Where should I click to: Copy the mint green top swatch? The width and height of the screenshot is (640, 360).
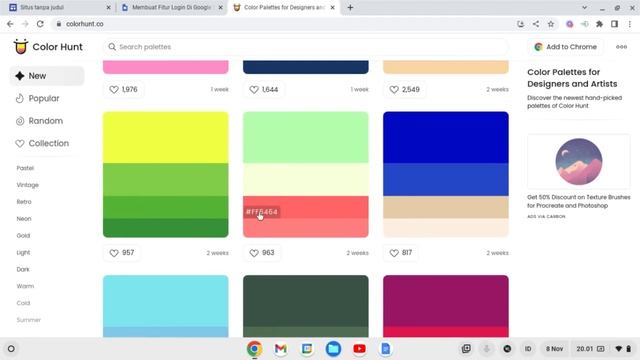click(x=306, y=138)
